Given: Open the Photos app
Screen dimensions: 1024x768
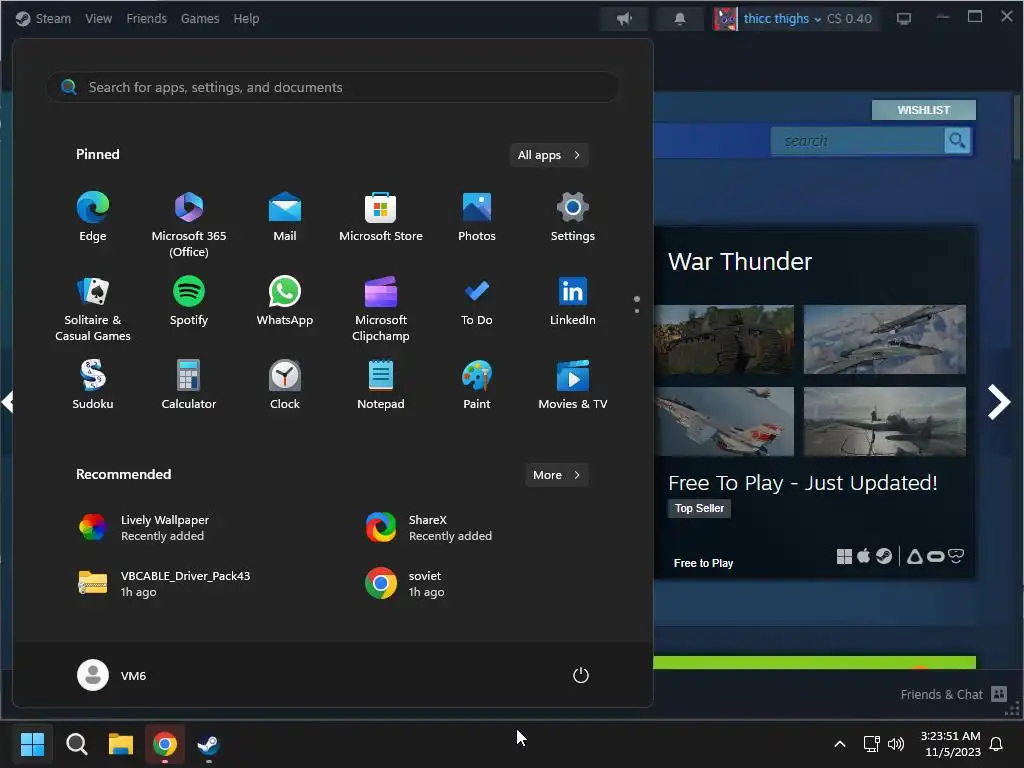Looking at the screenshot, I should (x=477, y=217).
